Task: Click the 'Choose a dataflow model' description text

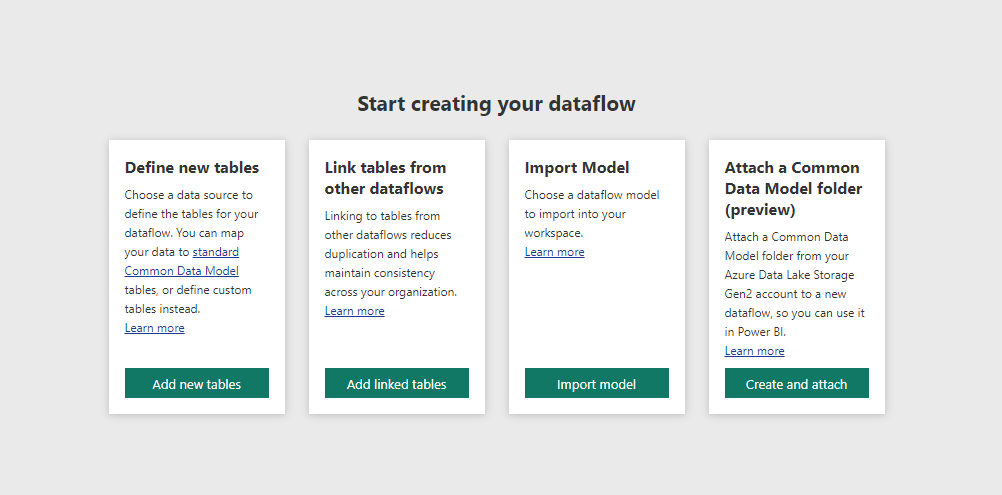Action: pos(592,213)
